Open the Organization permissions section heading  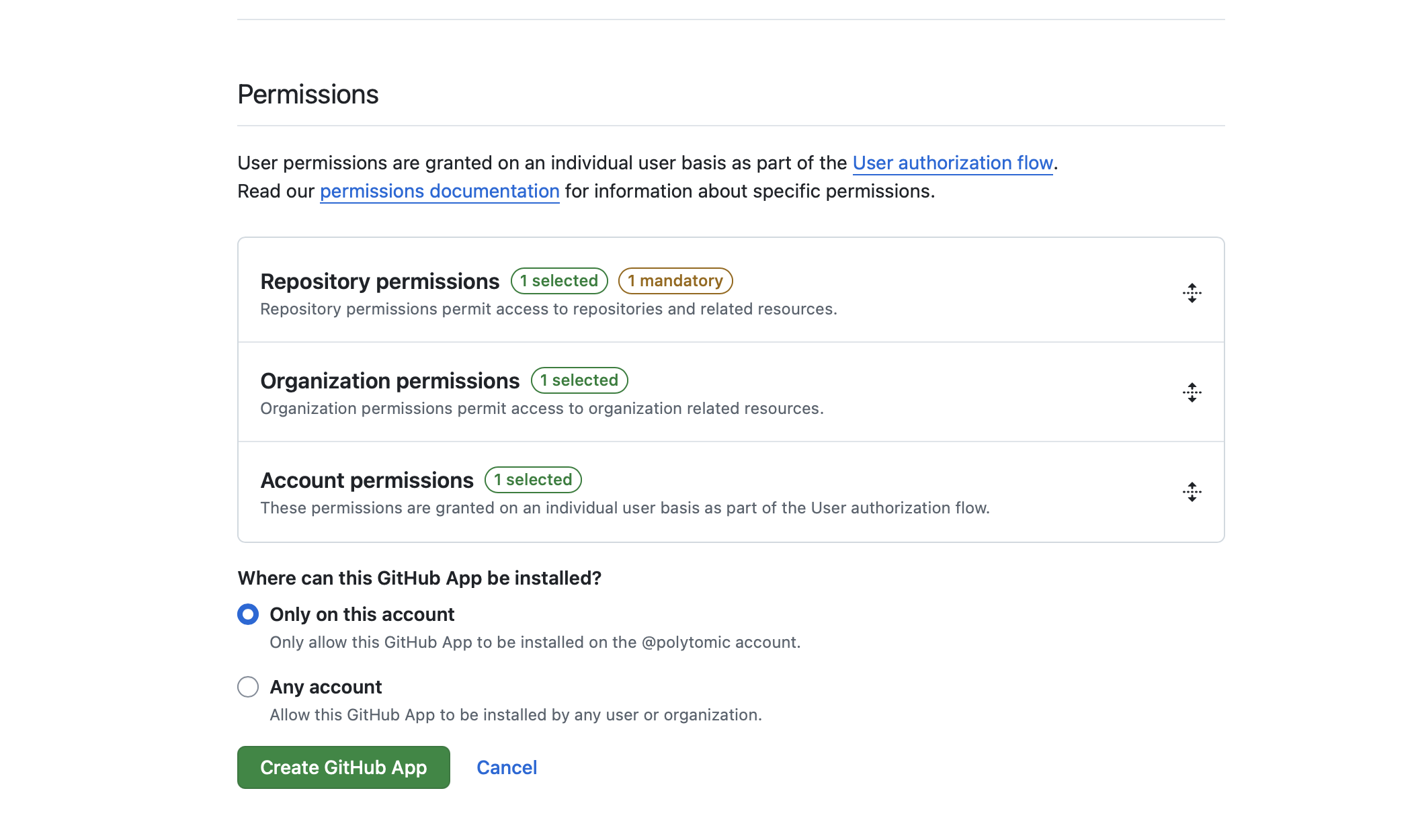[x=390, y=381]
